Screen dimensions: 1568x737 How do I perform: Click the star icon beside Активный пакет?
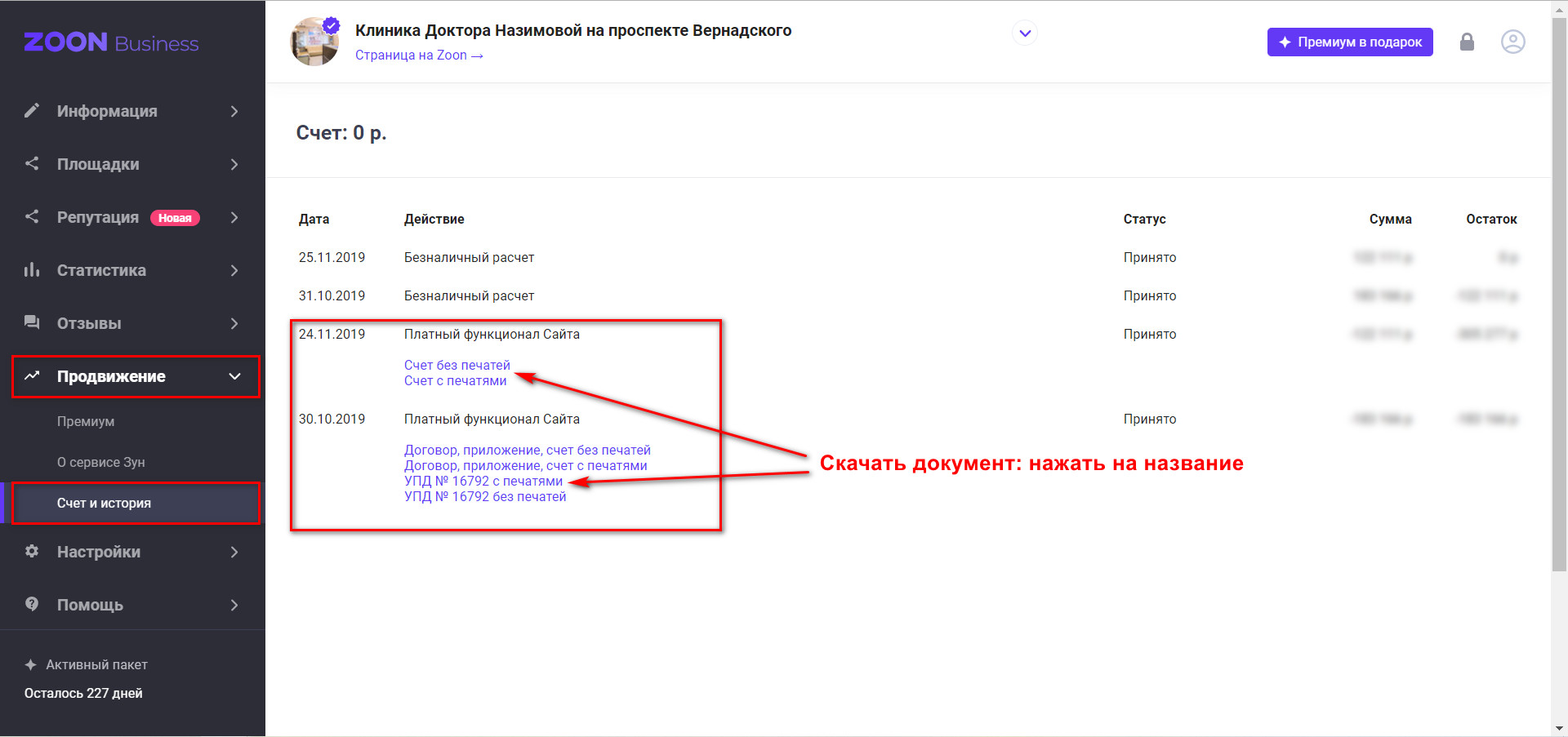point(30,664)
